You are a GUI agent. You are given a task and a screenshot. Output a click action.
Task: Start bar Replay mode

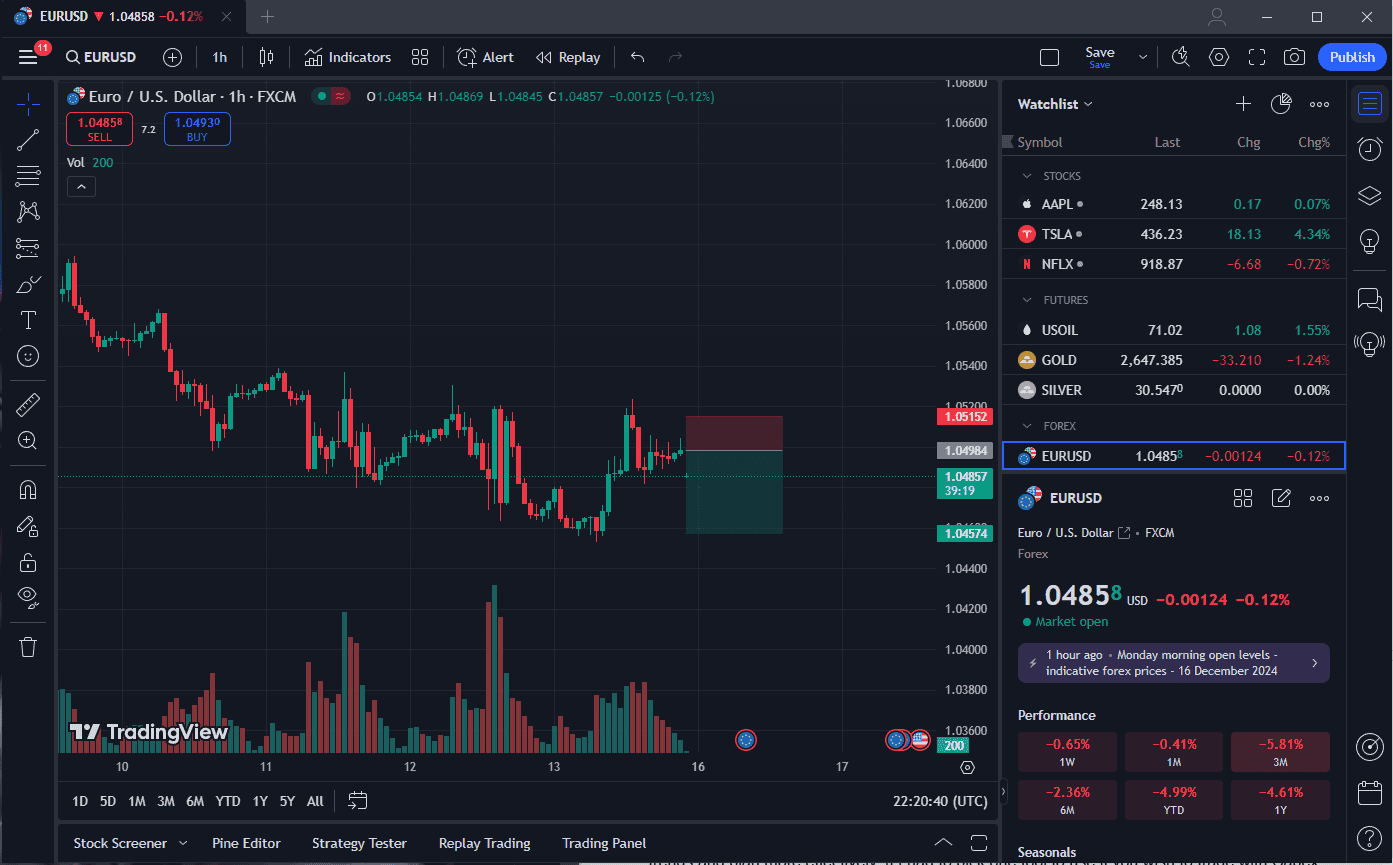(568, 57)
